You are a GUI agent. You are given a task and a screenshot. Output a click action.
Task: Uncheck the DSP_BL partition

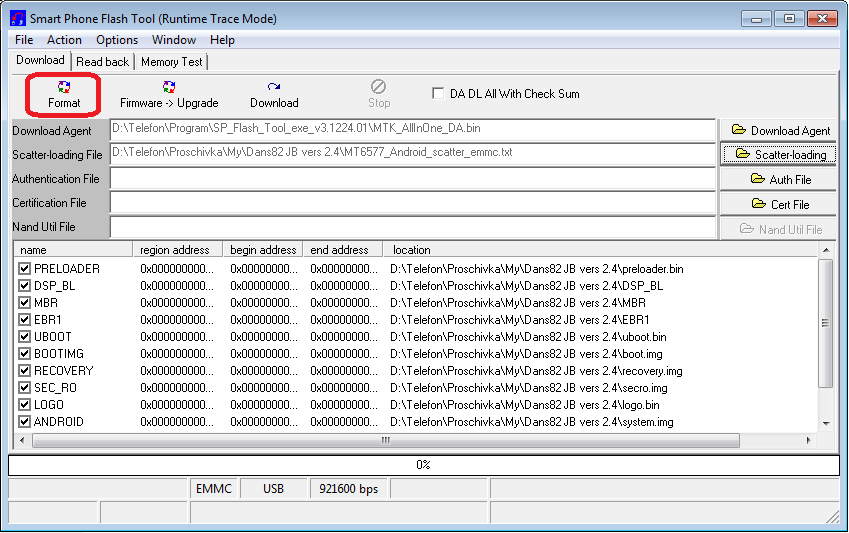tap(24, 285)
